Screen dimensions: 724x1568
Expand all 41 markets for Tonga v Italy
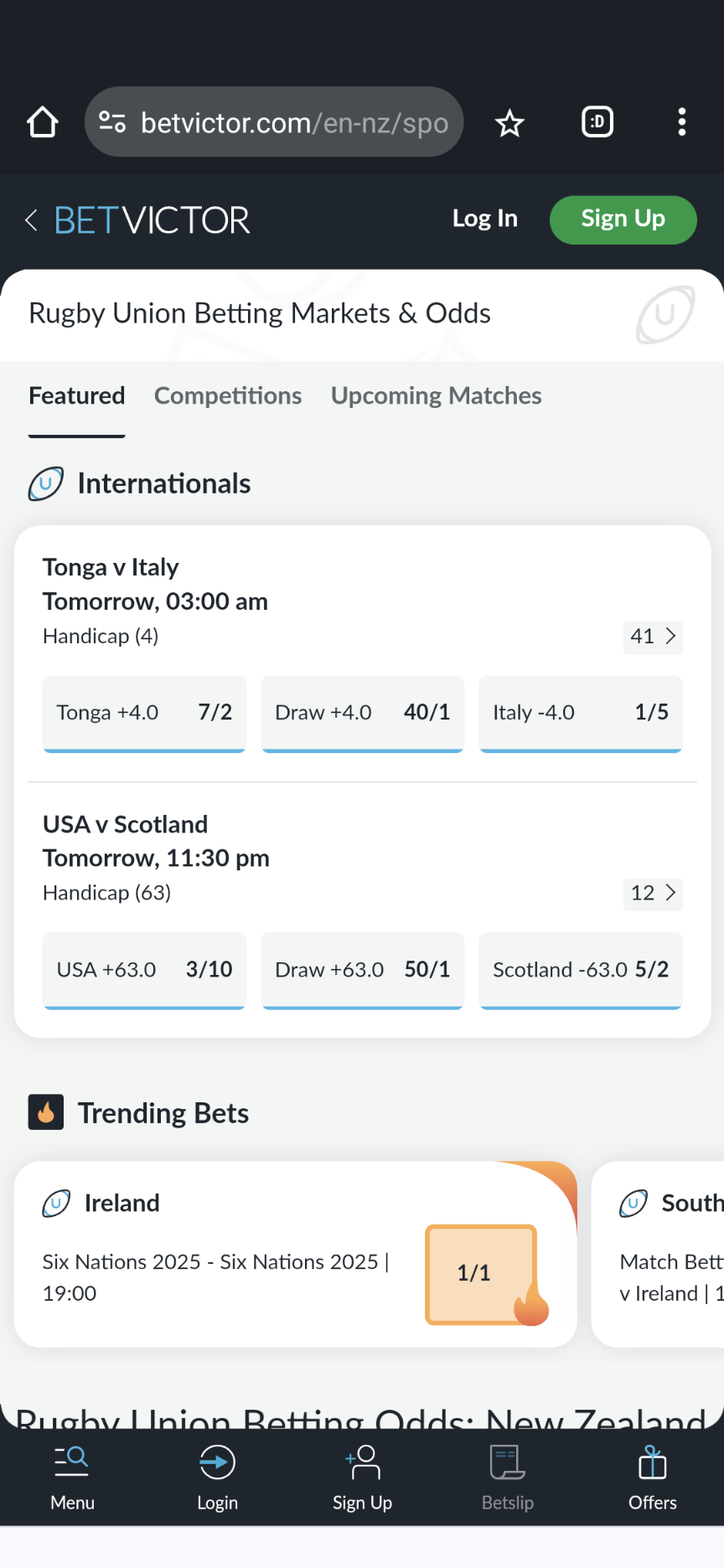(653, 637)
